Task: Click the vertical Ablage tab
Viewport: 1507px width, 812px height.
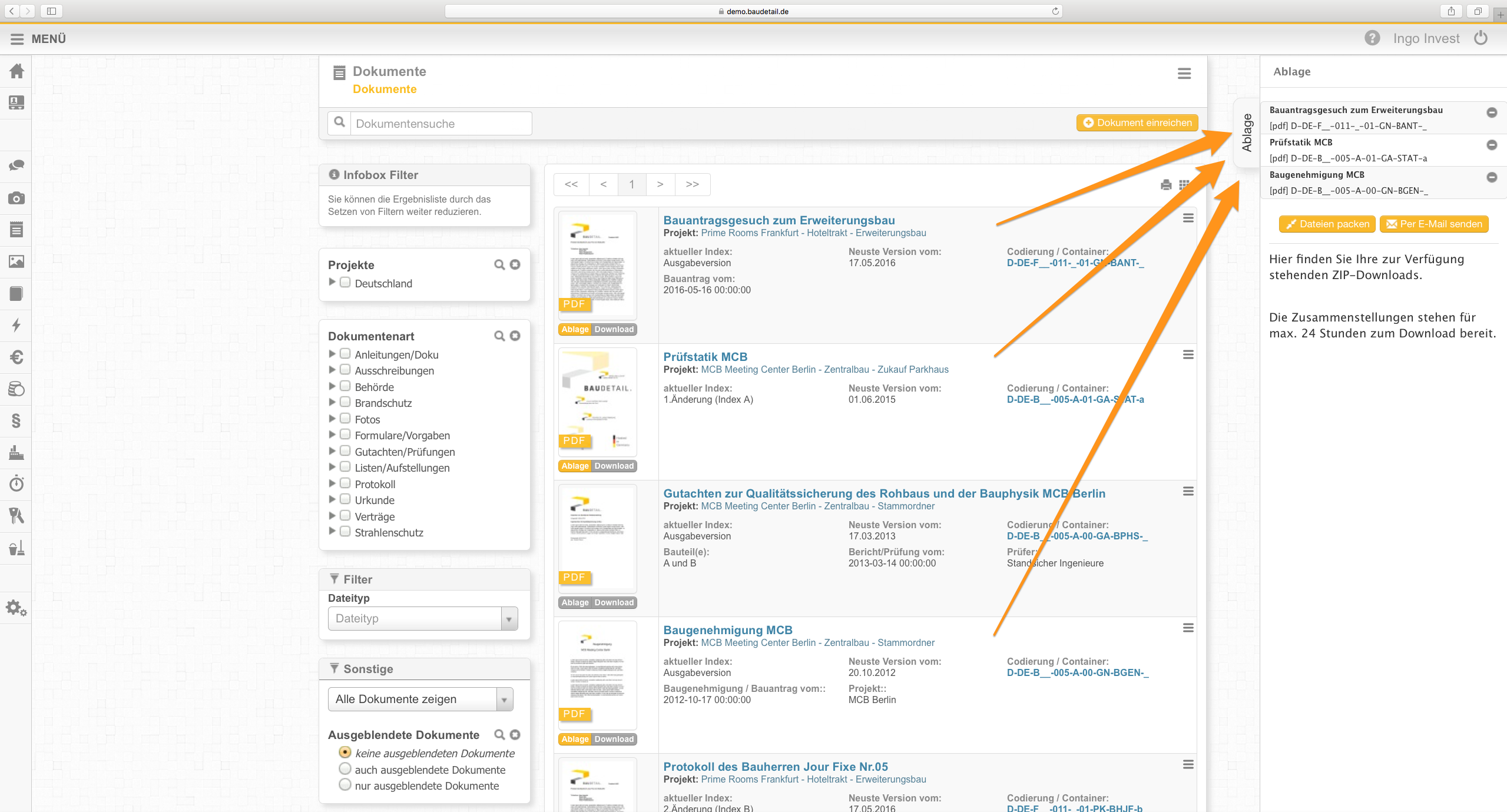Action: tap(1246, 133)
